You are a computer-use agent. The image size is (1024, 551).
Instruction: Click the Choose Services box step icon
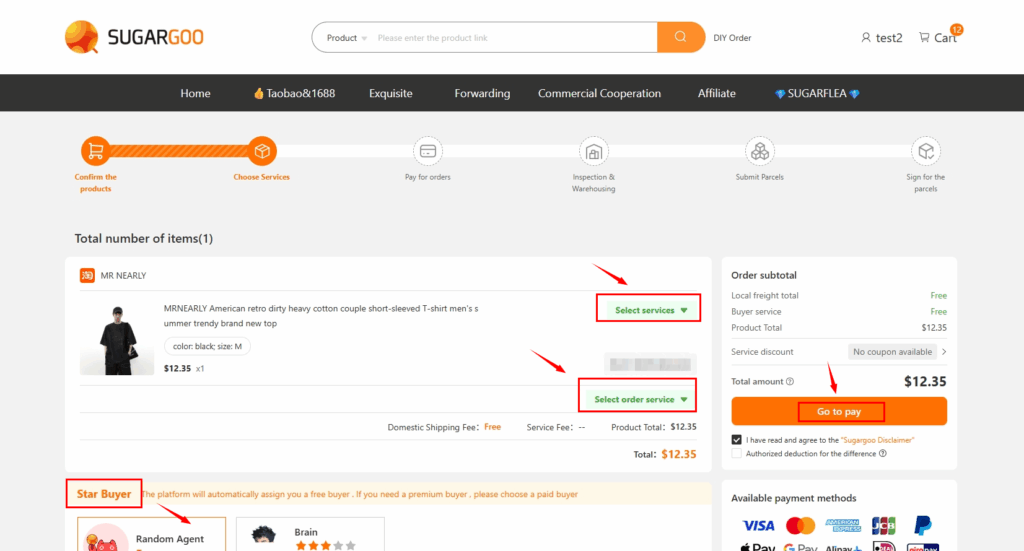coord(262,151)
